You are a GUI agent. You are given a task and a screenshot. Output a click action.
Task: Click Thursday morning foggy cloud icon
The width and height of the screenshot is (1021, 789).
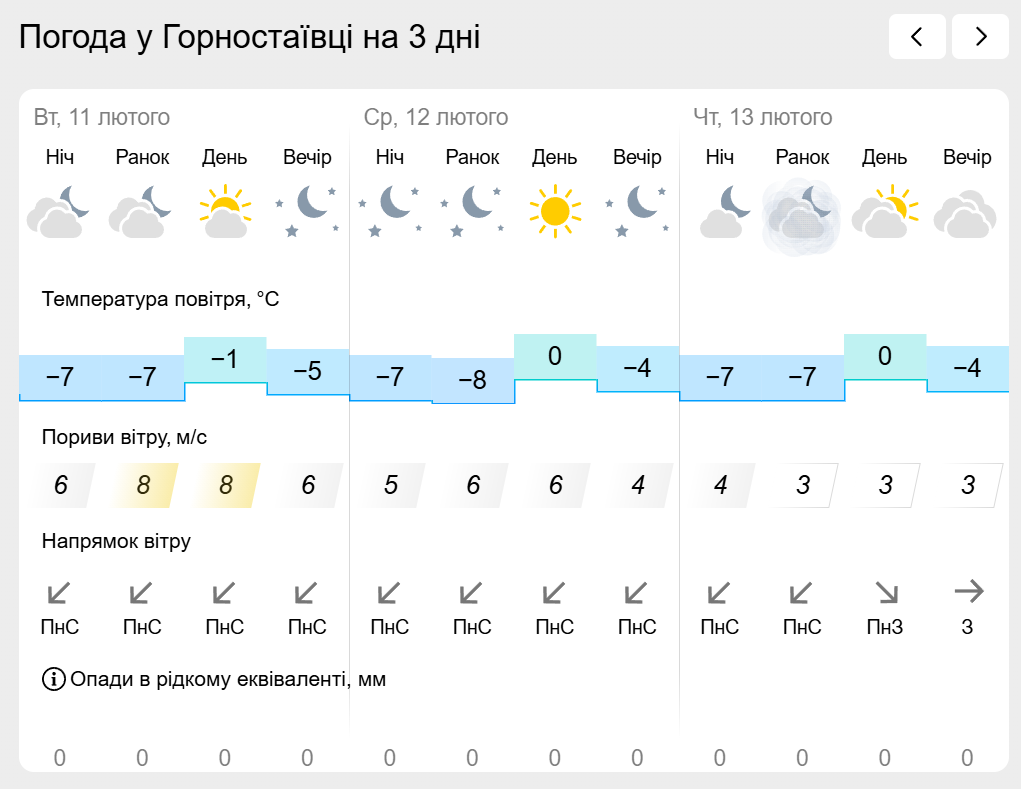point(802,217)
